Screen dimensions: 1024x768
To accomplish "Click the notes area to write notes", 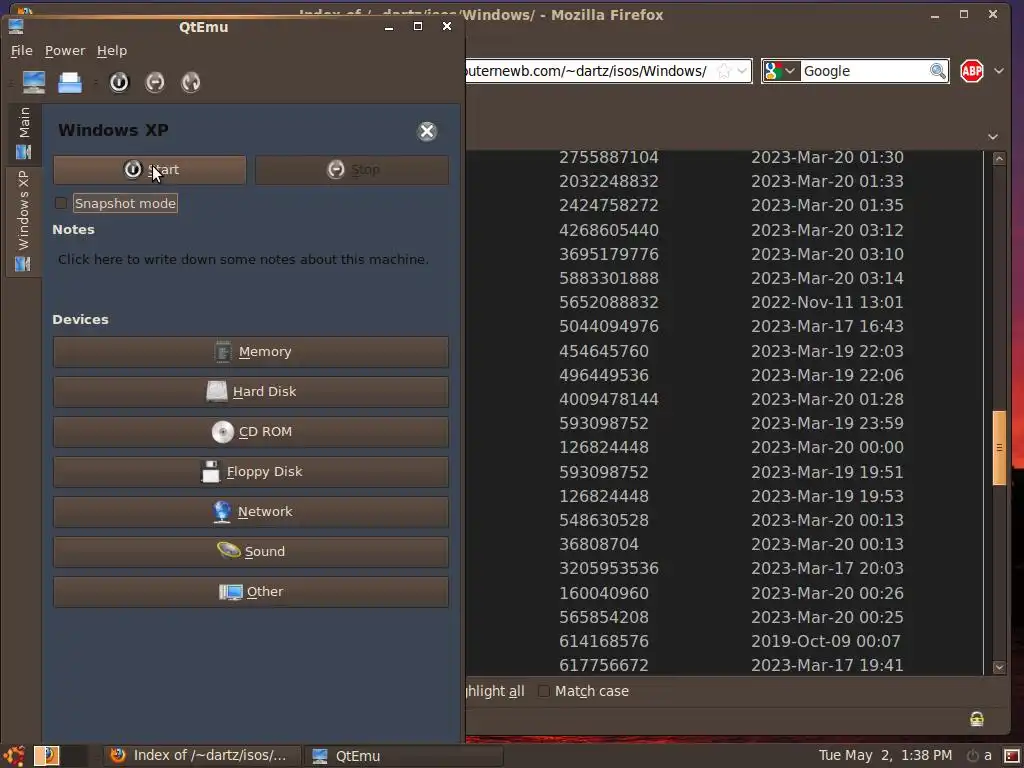I will pyautogui.click(x=243, y=259).
